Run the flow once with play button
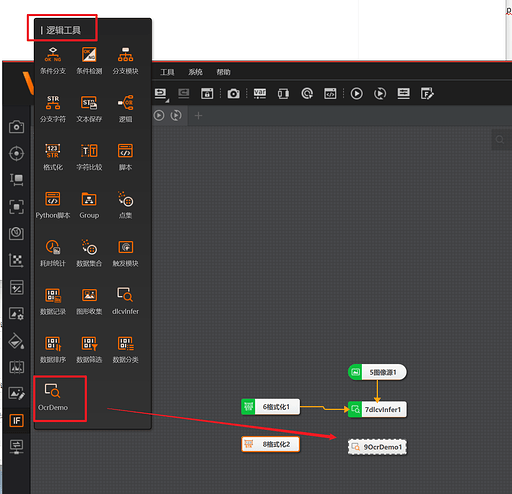 pos(356,94)
